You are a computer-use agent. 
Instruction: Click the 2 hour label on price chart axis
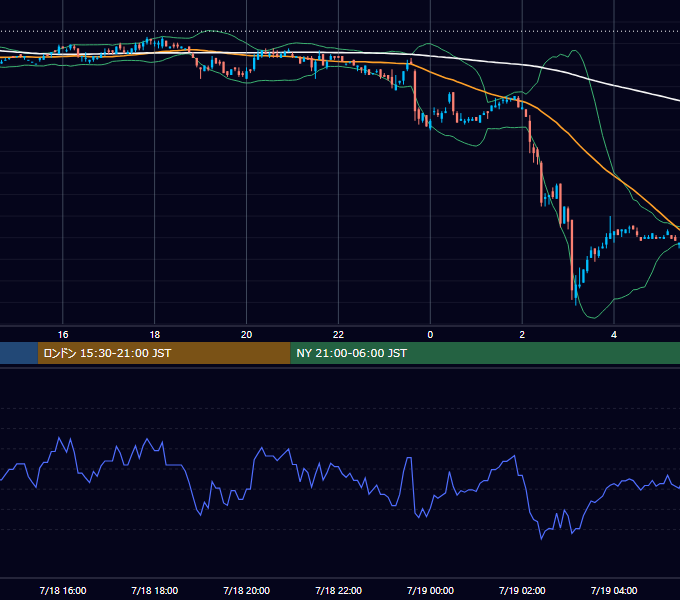[522, 335]
